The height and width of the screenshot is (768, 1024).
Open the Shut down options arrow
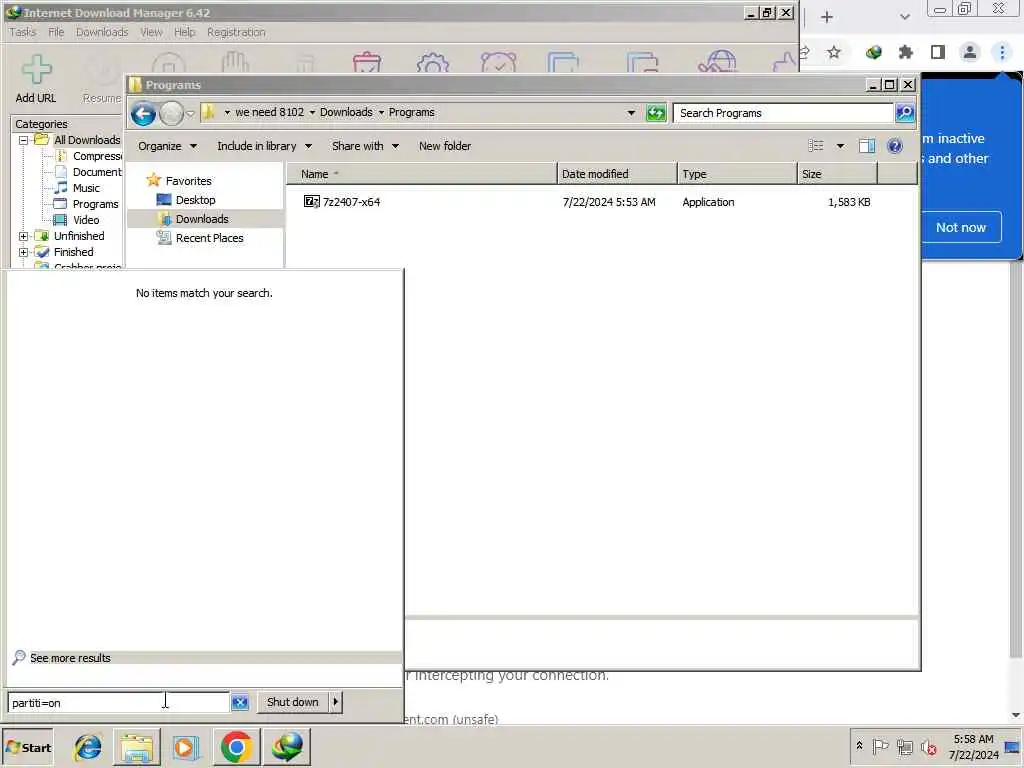336,702
